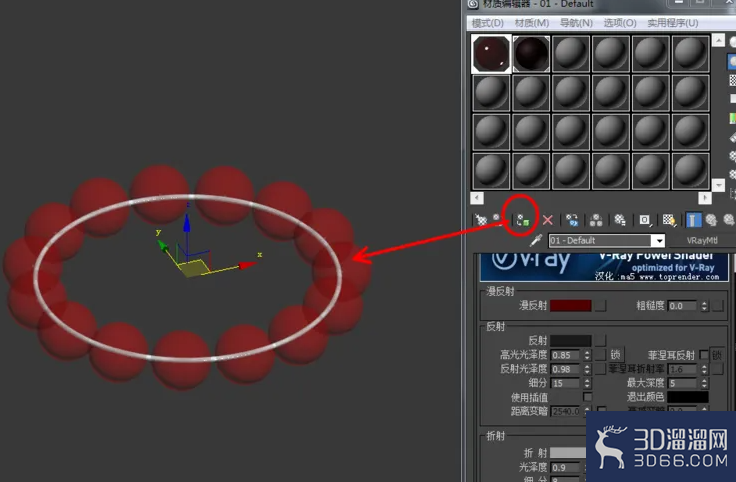Click the sample slots scroll down arrow
Viewport: 736px width, 482px height.
click(x=718, y=185)
